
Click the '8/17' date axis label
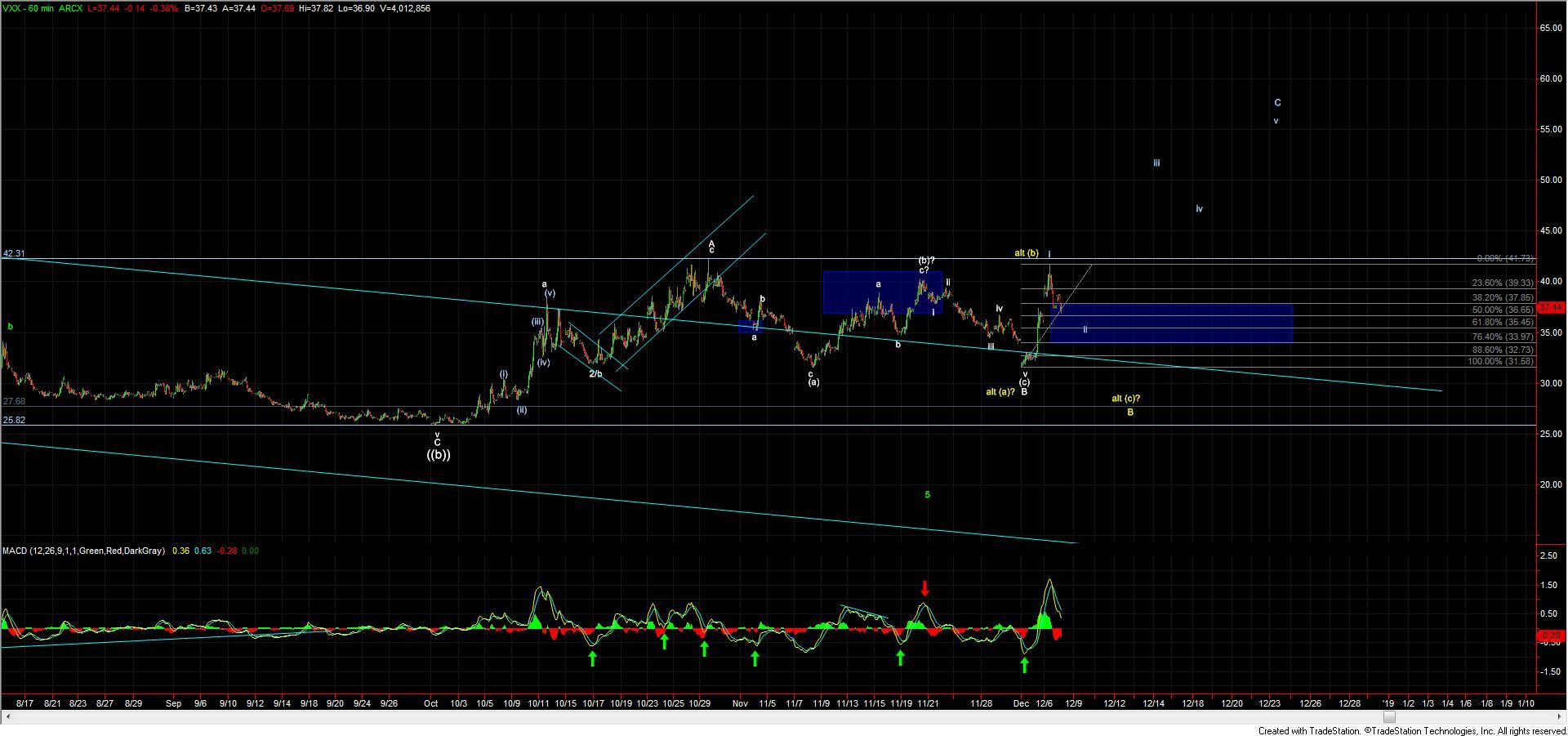click(x=24, y=703)
